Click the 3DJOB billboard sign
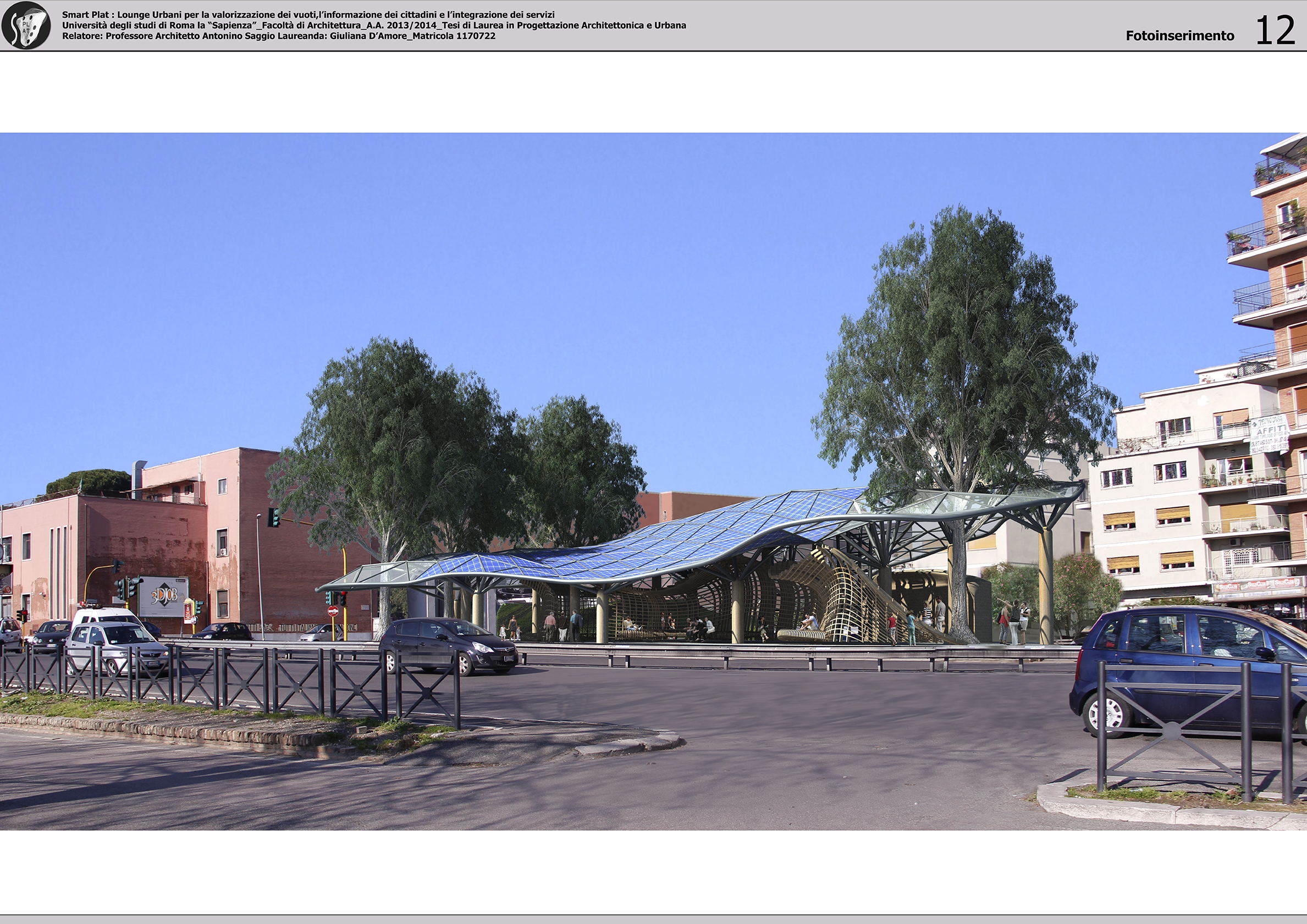The image size is (1307, 924). point(163,597)
